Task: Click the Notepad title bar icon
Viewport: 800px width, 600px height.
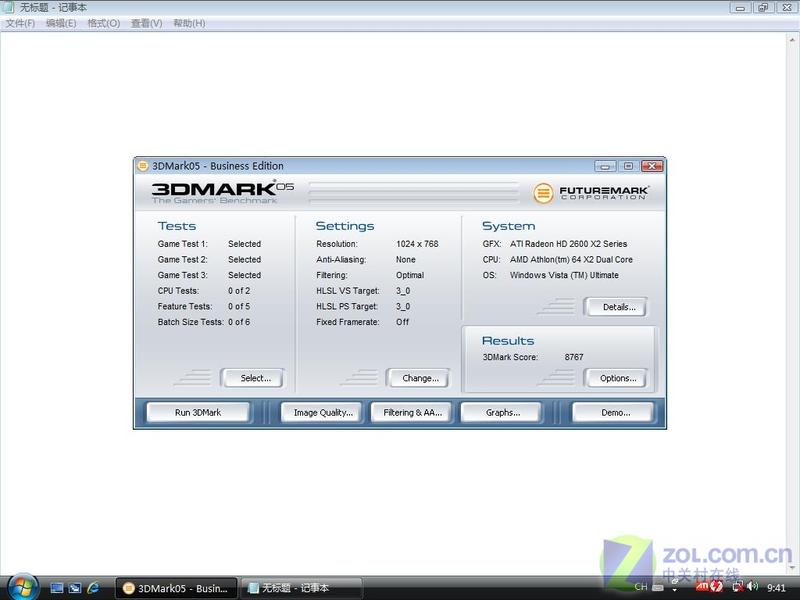Action: point(9,7)
